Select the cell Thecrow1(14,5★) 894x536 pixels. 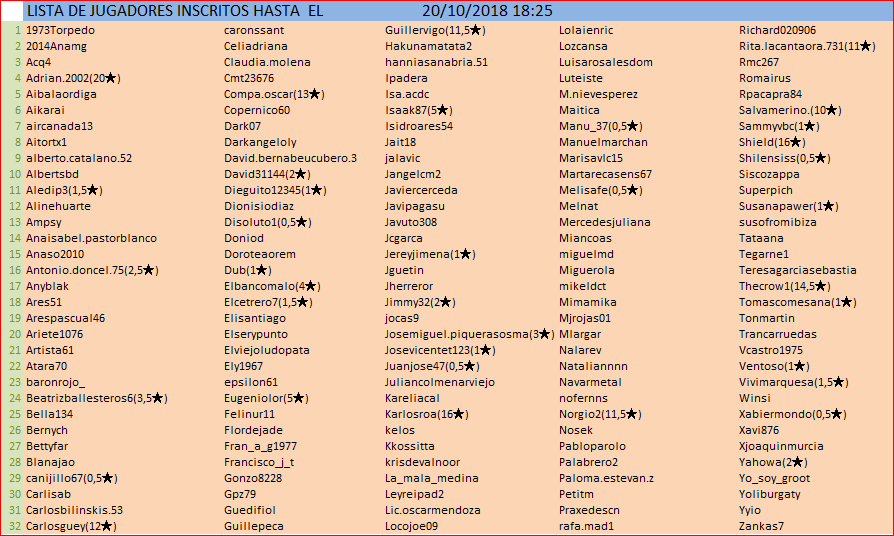(x=786, y=286)
